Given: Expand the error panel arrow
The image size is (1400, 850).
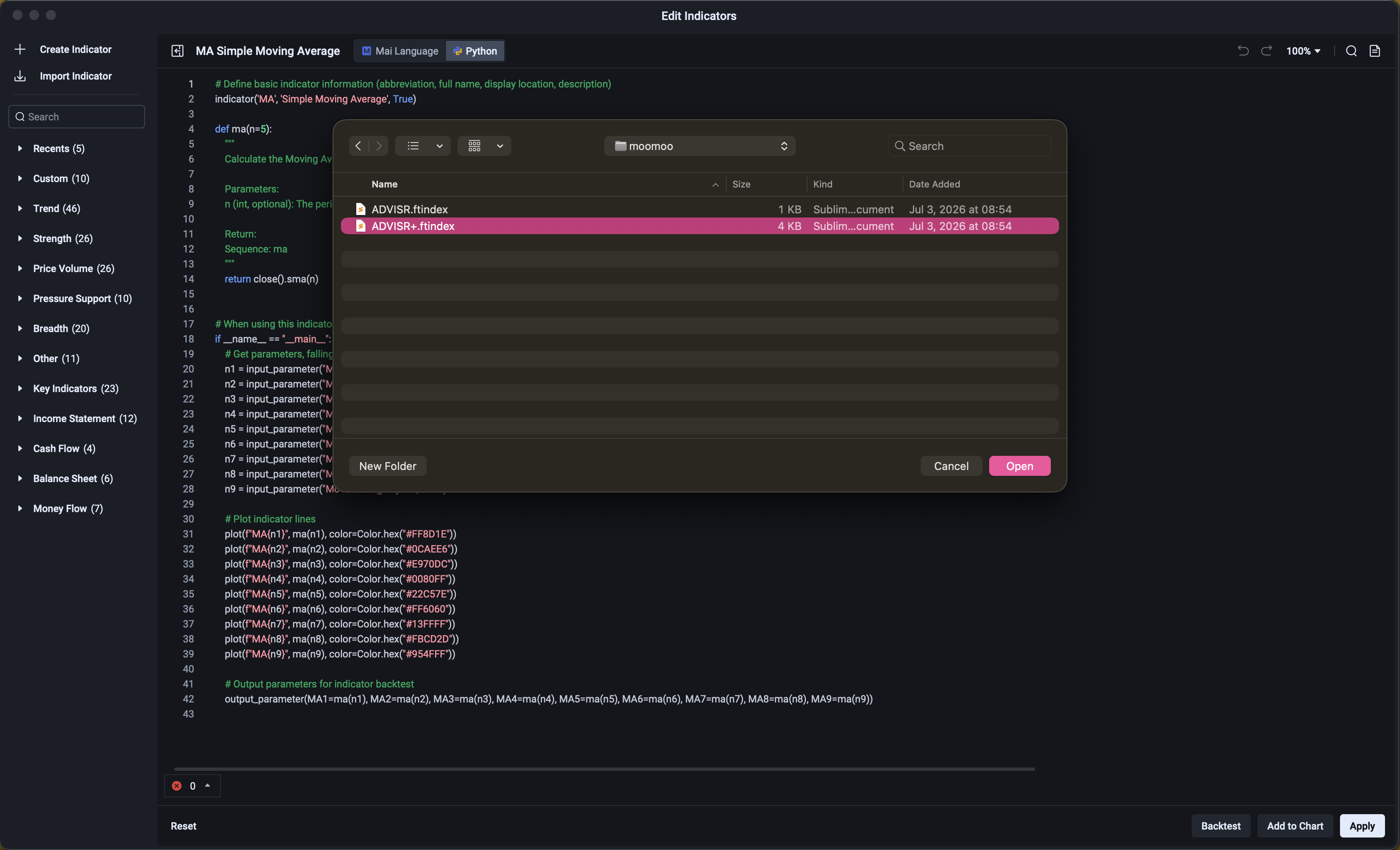Looking at the screenshot, I should 207,785.
